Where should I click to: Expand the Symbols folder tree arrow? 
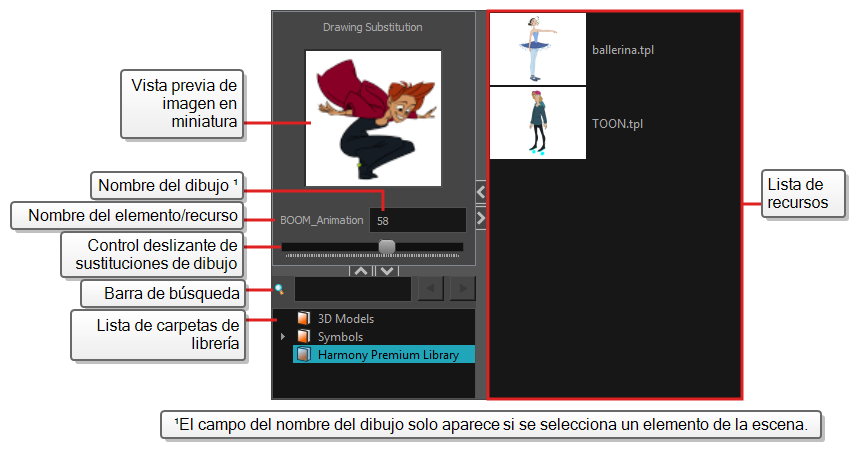283,337
